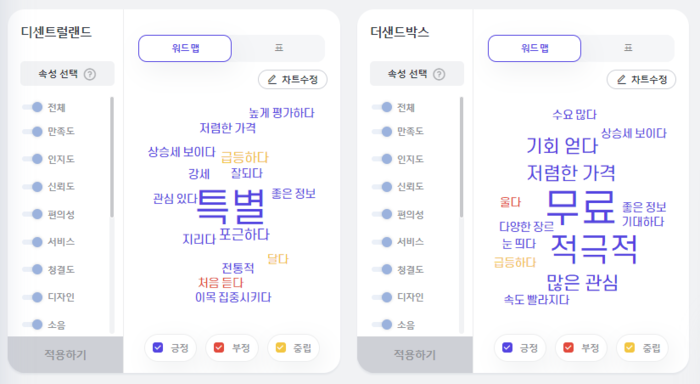This screenshot has width=700, height=384.
Task: Uncheck the 긍정 checkbox under 디센트럴랜드 word map
Action: click(x=158, y=347)
